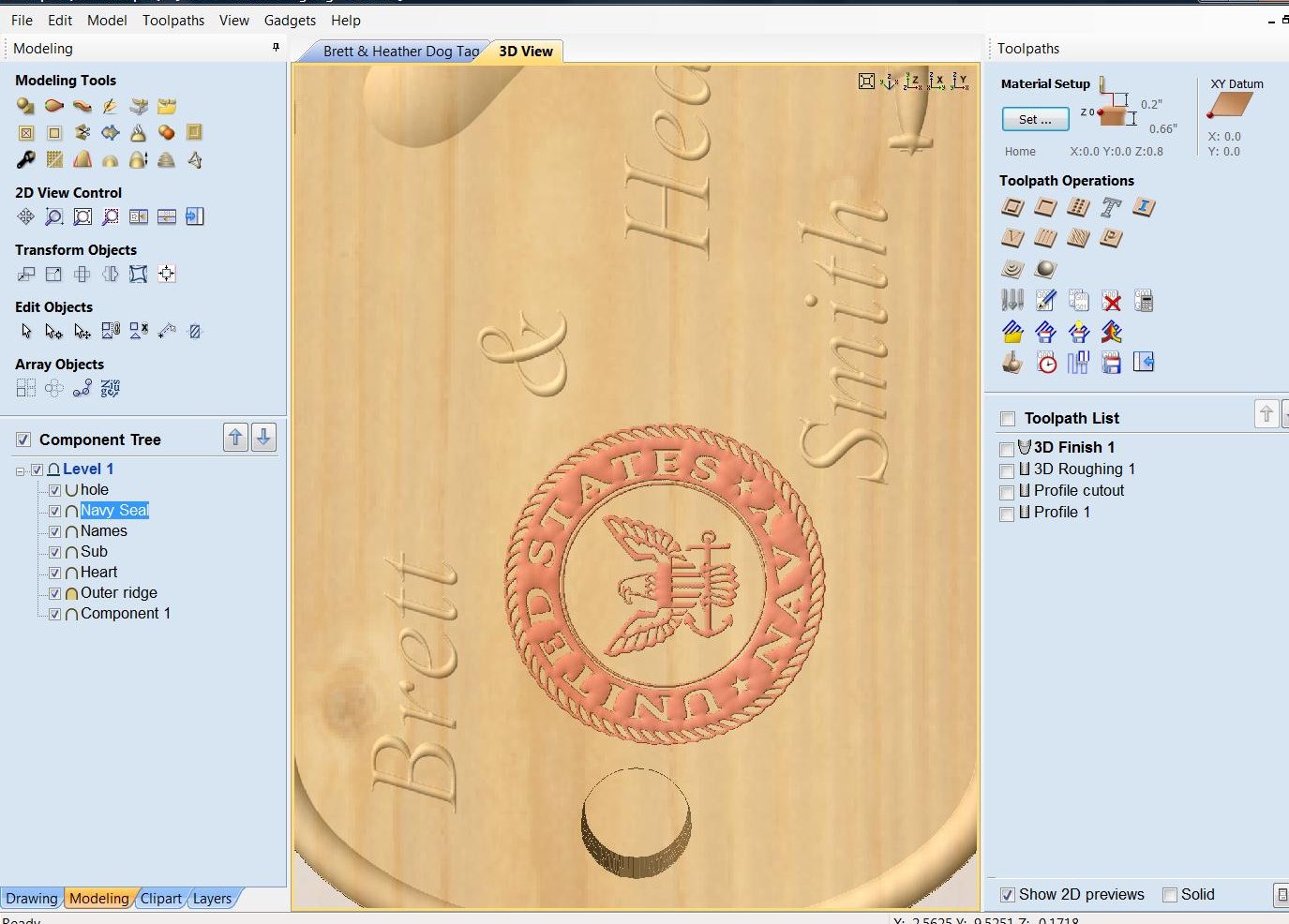The image size is (1289, 924).
Task: Activate the Node Editing cursor tool
Action: (54, 331)
